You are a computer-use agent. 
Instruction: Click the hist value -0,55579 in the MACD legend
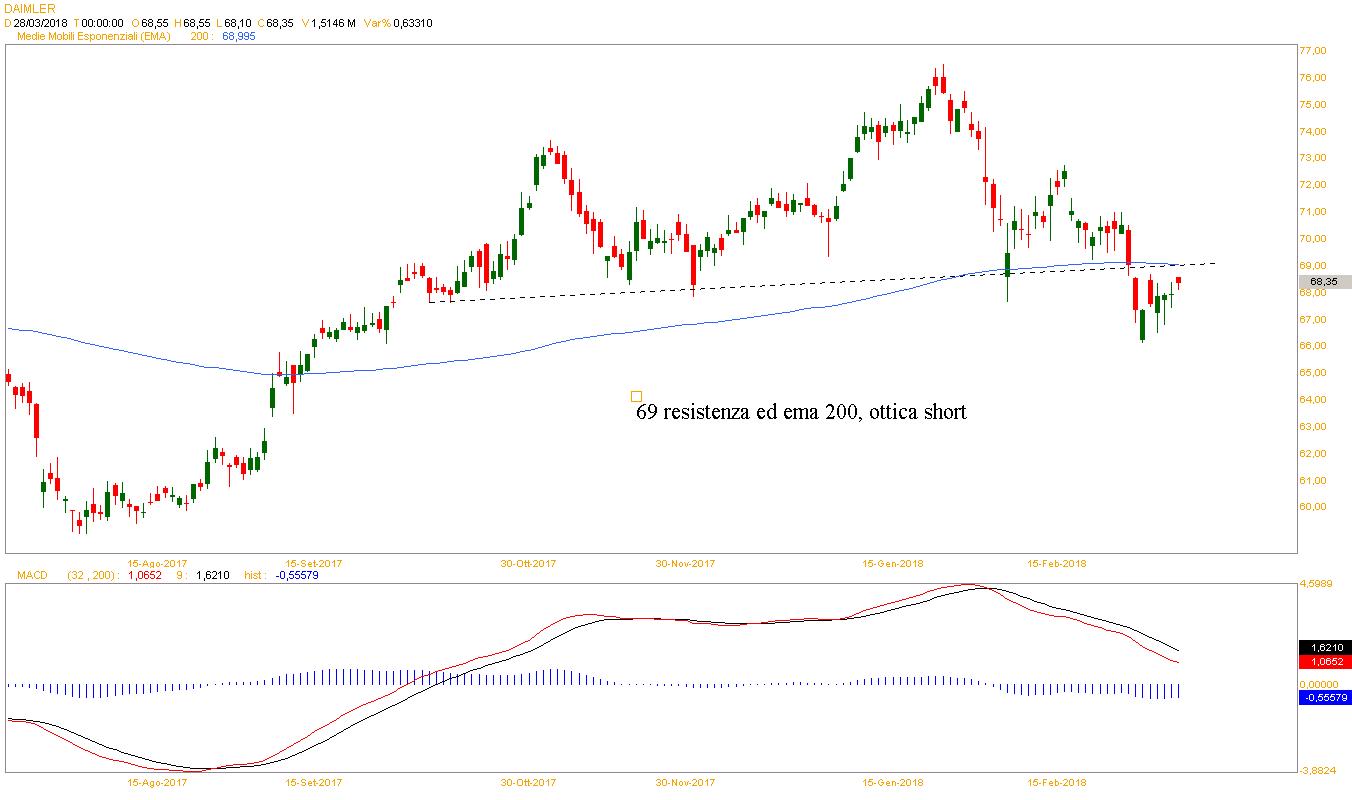coord(296,575)
